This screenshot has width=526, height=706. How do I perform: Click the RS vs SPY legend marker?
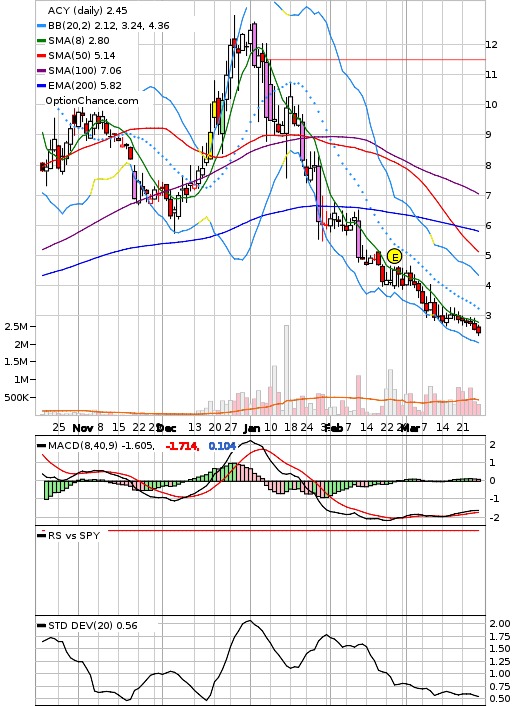pyautogui.click(x=41, y=535)
